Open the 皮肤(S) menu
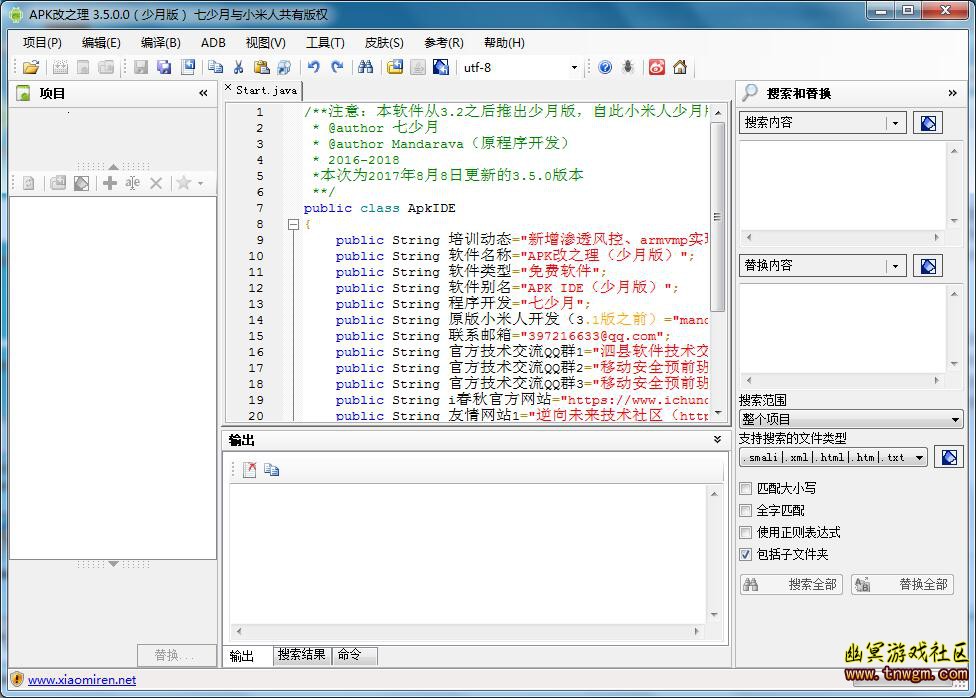The height and width of the screenshot is (698, 976). coord(384,42)
